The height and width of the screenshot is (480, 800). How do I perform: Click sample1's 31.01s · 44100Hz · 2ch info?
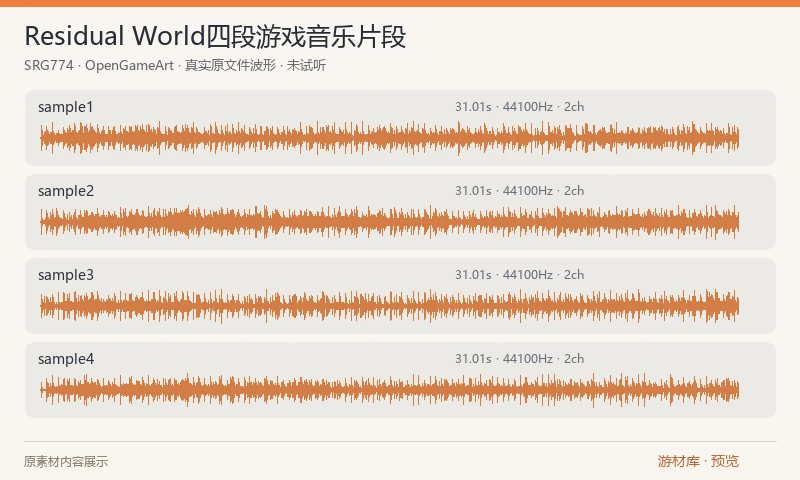(x=519, y=107)
